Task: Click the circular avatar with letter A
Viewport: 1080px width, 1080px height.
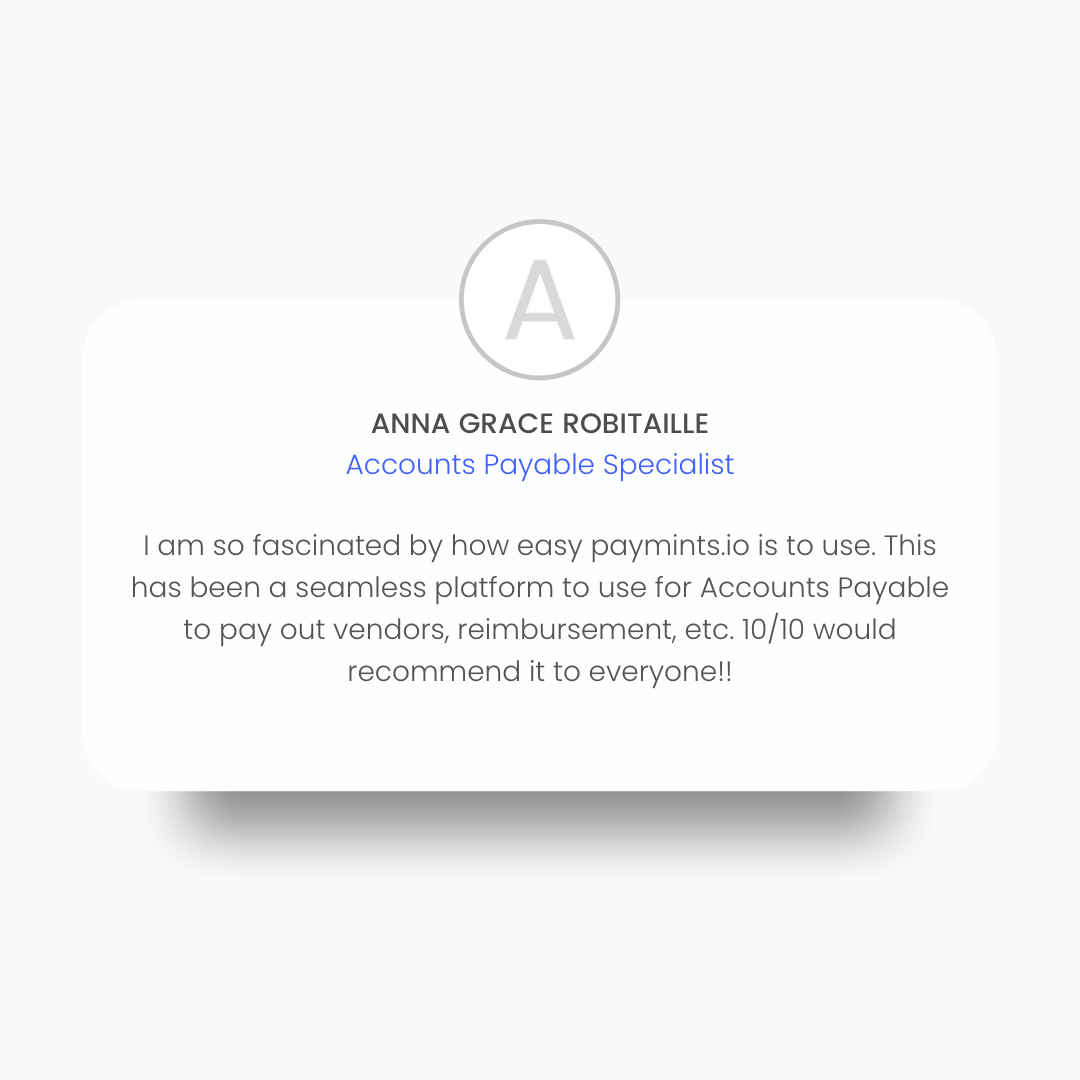Action: coord(539,300)
